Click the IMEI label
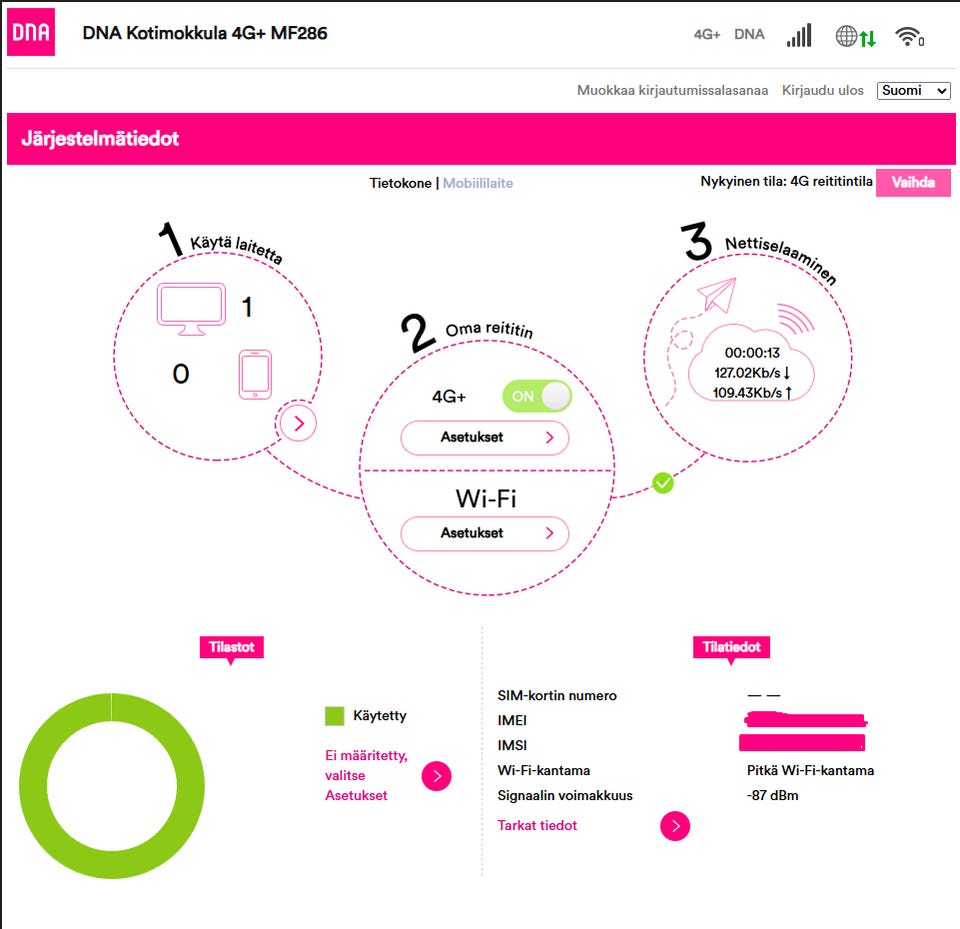 [512, 721]
